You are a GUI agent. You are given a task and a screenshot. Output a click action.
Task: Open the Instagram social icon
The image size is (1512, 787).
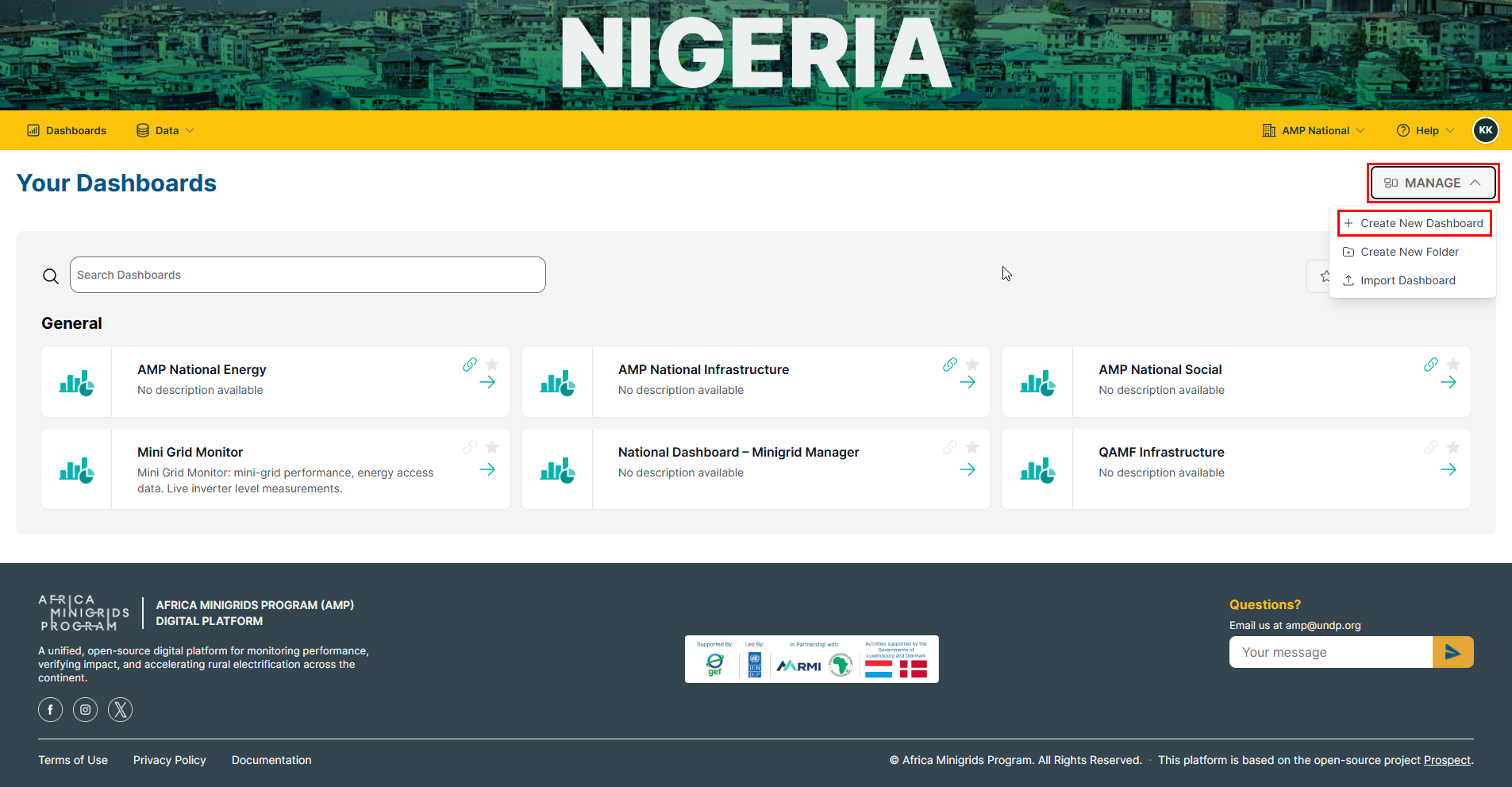pyautogui.click(x=85, y=709)
